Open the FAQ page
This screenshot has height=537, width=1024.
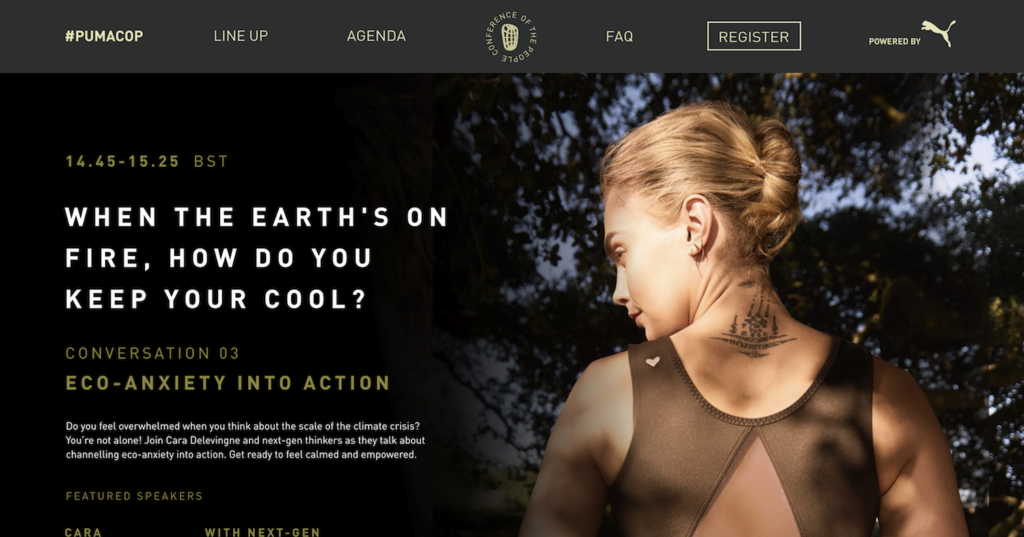(619, 37)
